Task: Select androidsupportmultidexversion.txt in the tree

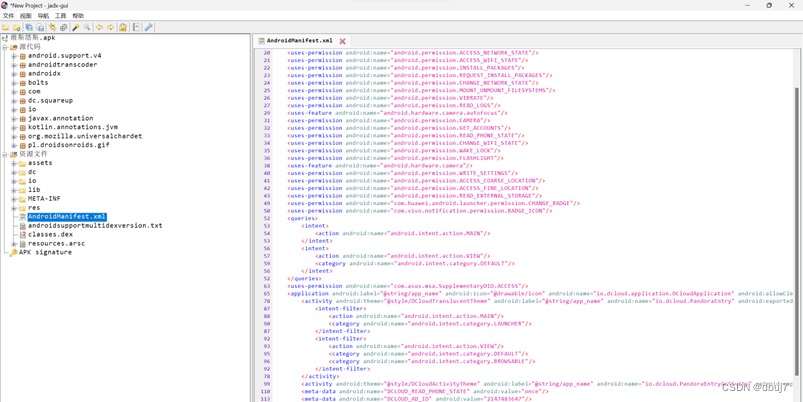Action: [x=95, y=226]
